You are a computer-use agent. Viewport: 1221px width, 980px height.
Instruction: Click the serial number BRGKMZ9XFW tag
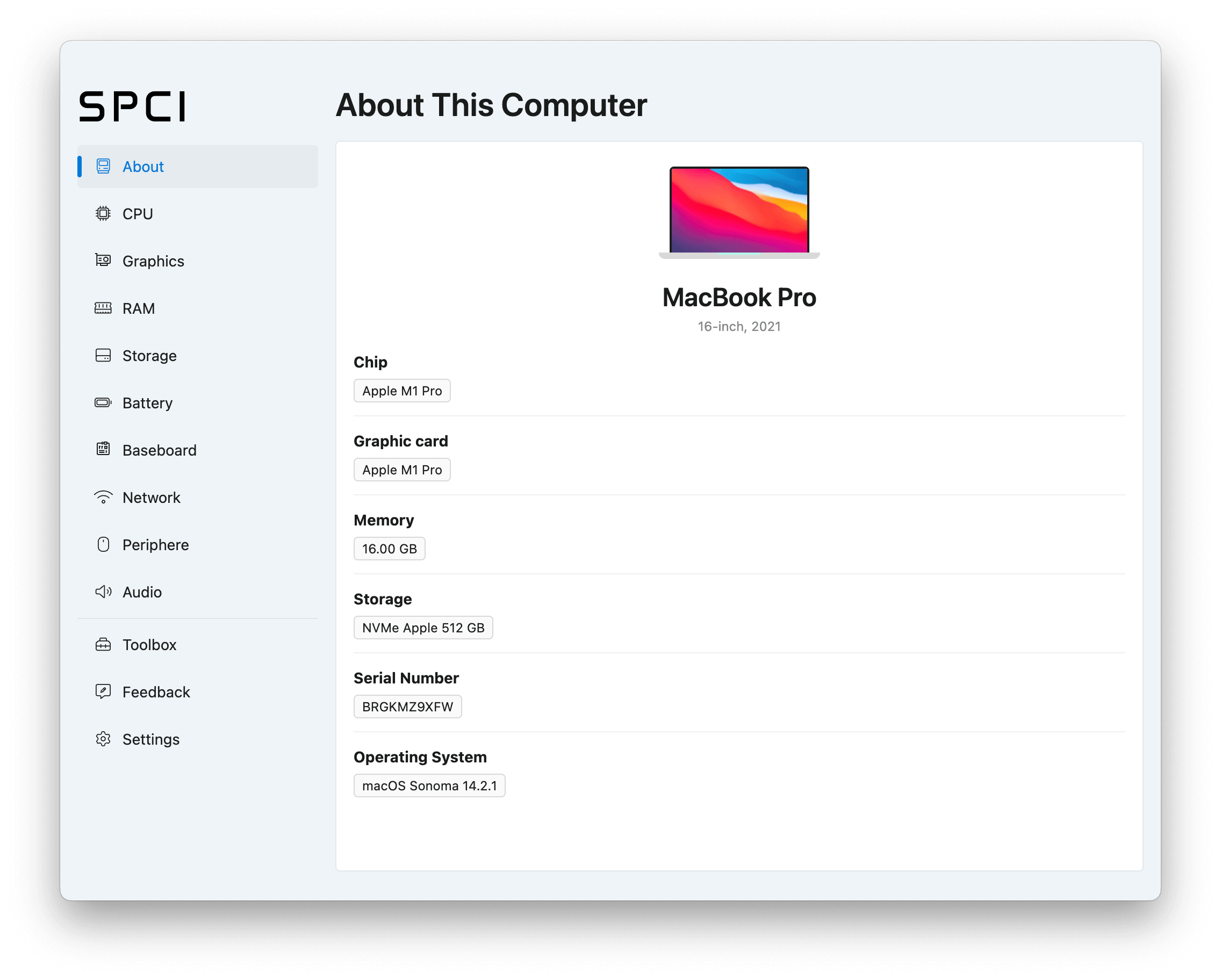[x=408, y=707]
